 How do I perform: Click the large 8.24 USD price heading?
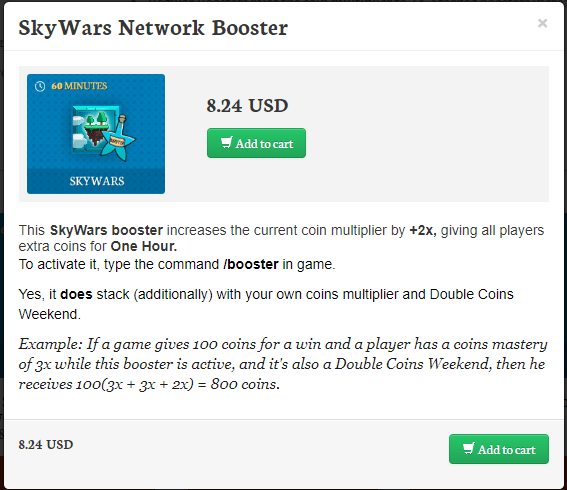[x=247, y=106]
